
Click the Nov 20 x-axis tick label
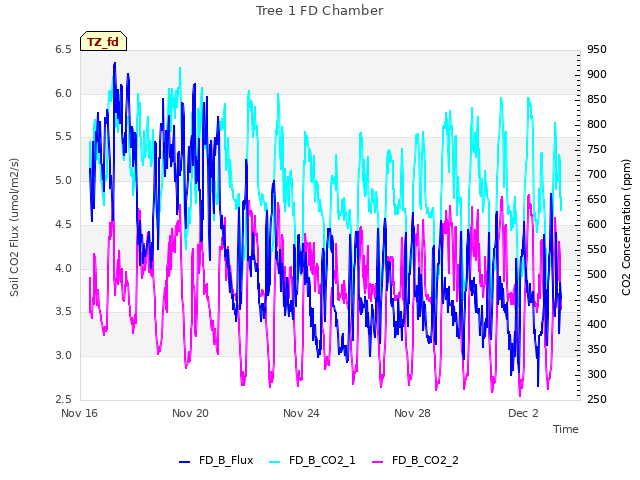click(x=190, y=413)
